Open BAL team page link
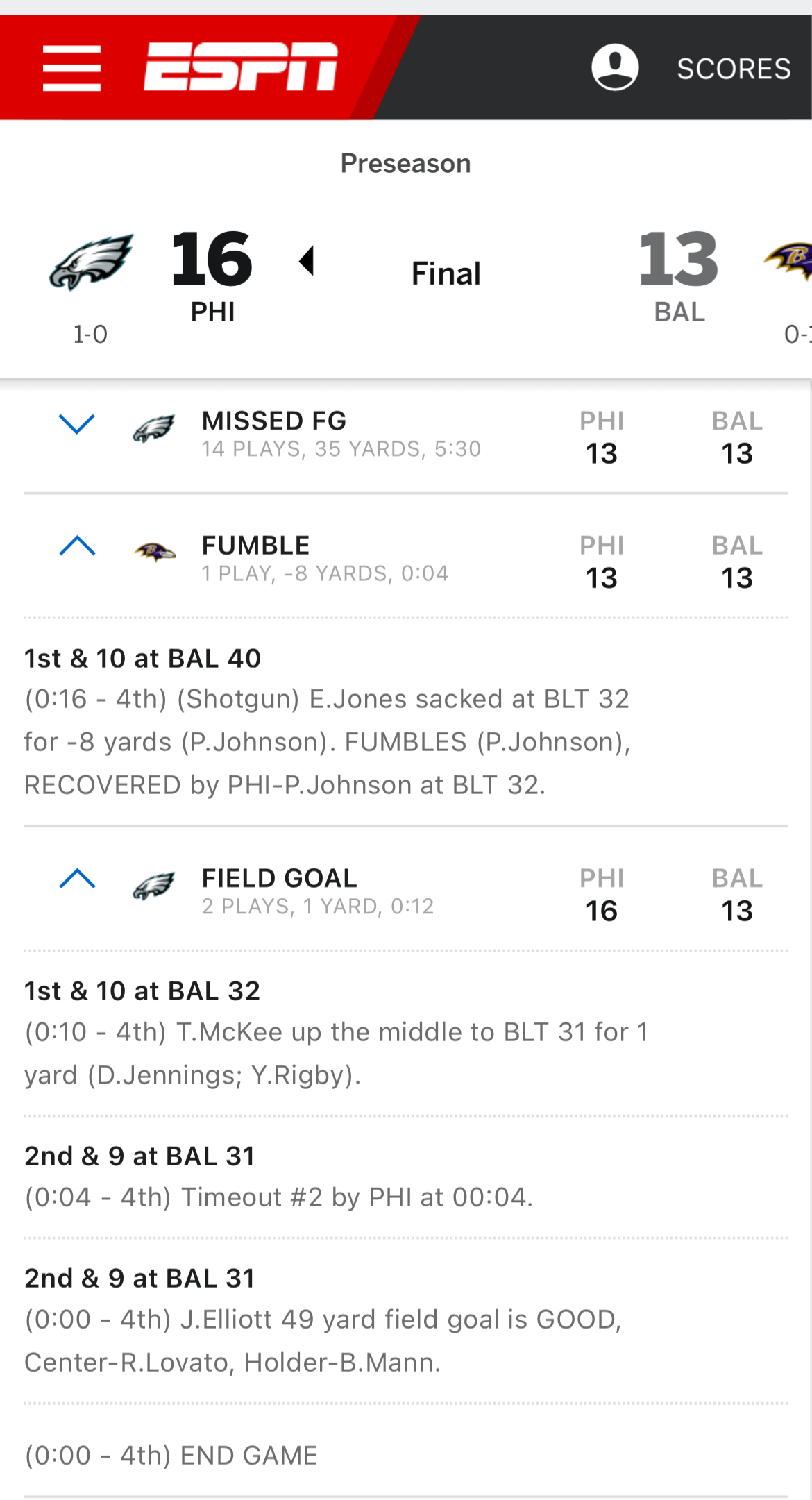The width and height of the screenshot is (812, 1500). coord(679,312)
